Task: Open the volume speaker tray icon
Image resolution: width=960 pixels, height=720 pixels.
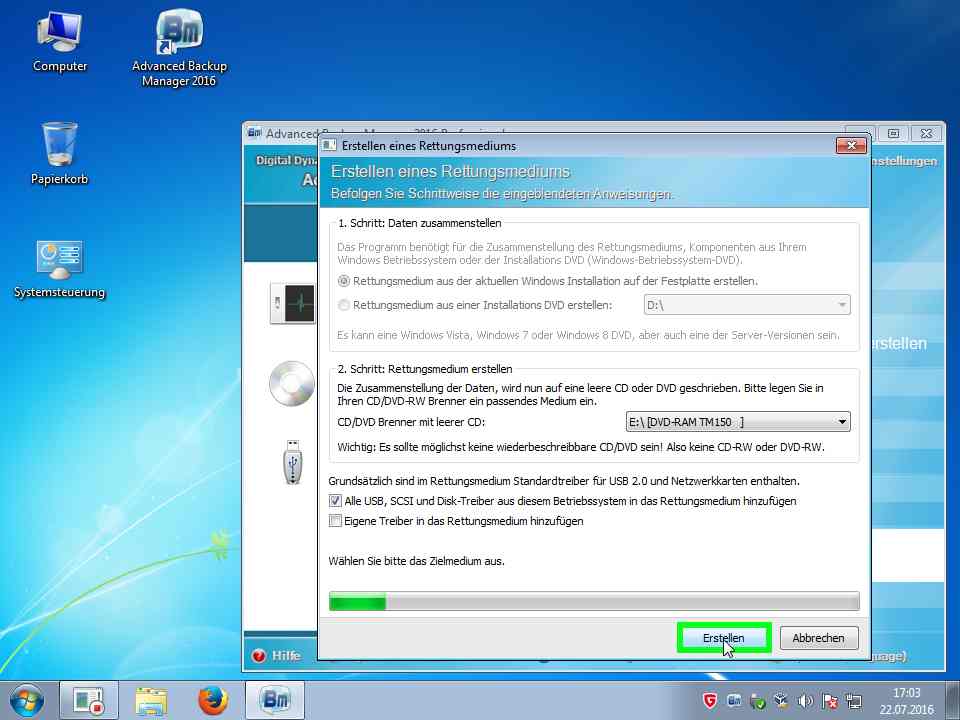Action: 805,700
